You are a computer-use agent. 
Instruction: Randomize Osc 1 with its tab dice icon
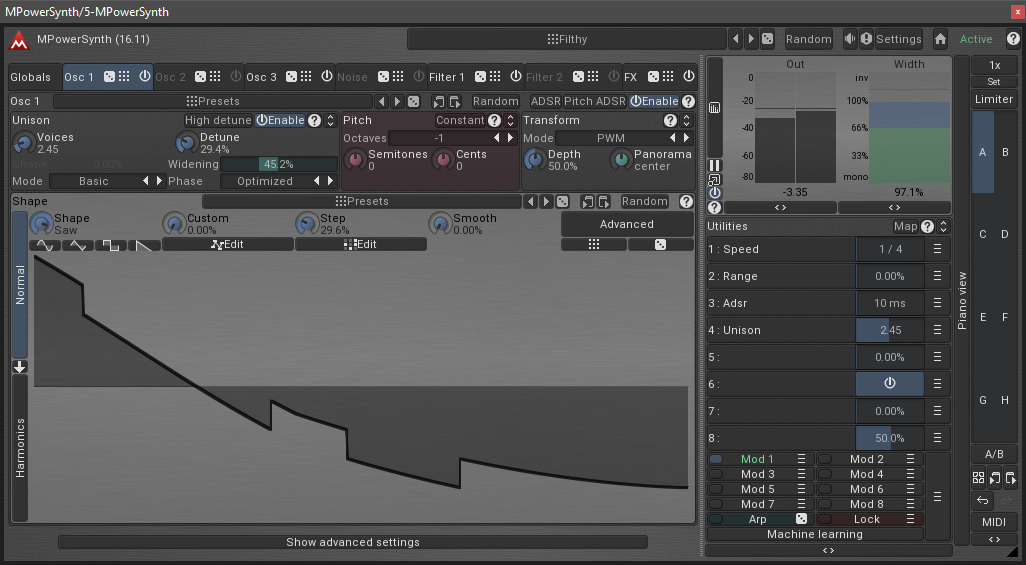click(x=109, y=77)
